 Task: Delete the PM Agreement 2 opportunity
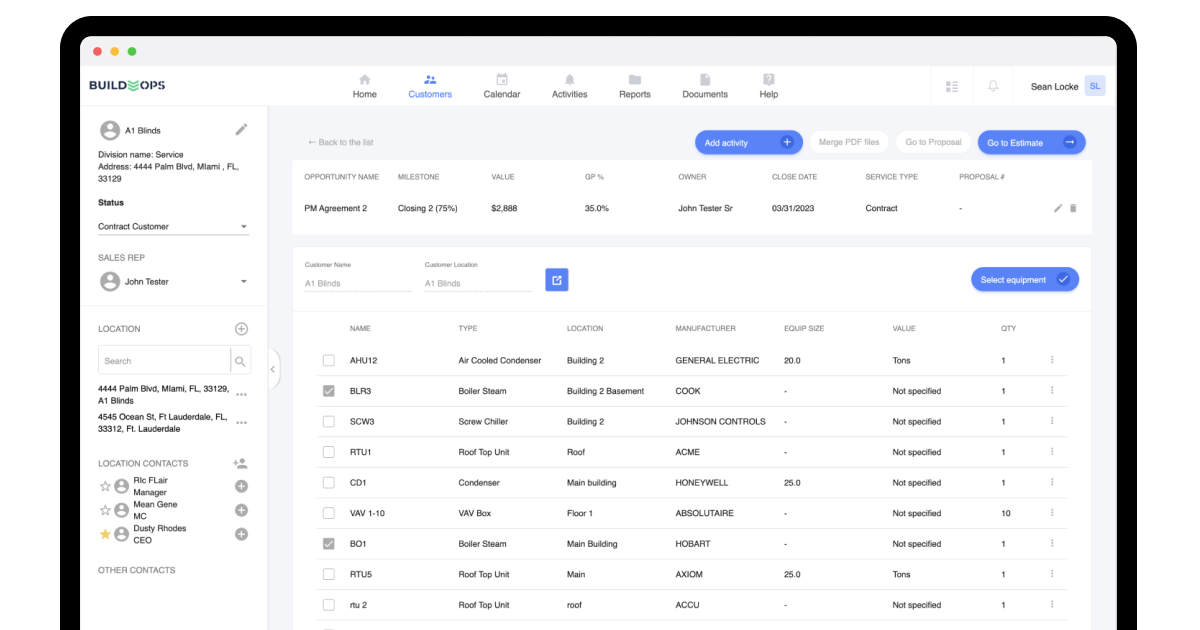[1074, 208]
